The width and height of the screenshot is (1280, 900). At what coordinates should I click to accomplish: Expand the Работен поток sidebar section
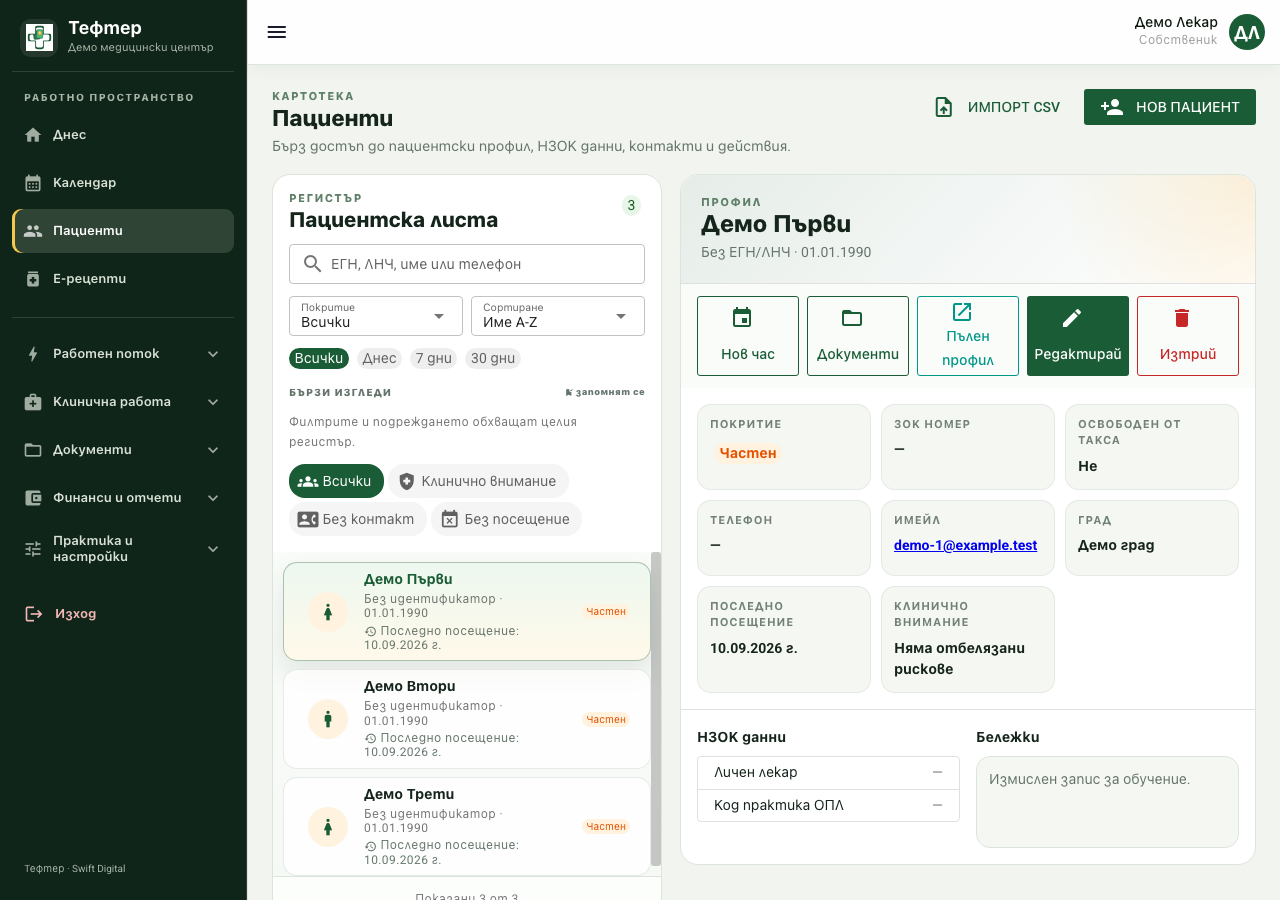(x=123, y=354)
